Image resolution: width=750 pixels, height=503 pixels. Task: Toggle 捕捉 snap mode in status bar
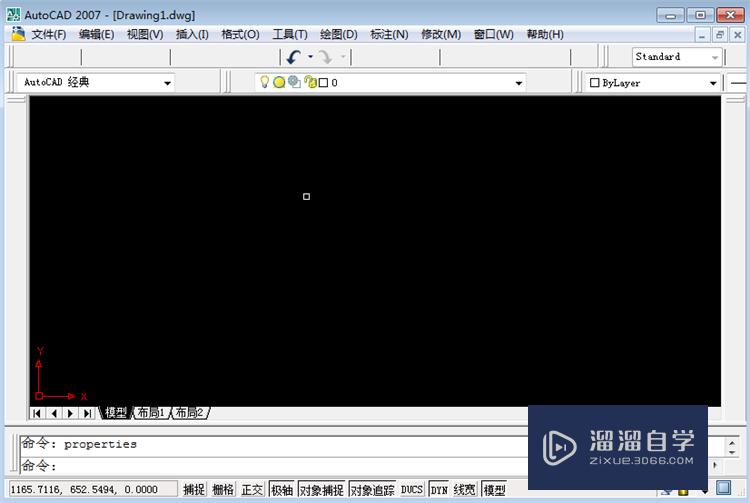point(194,490)
